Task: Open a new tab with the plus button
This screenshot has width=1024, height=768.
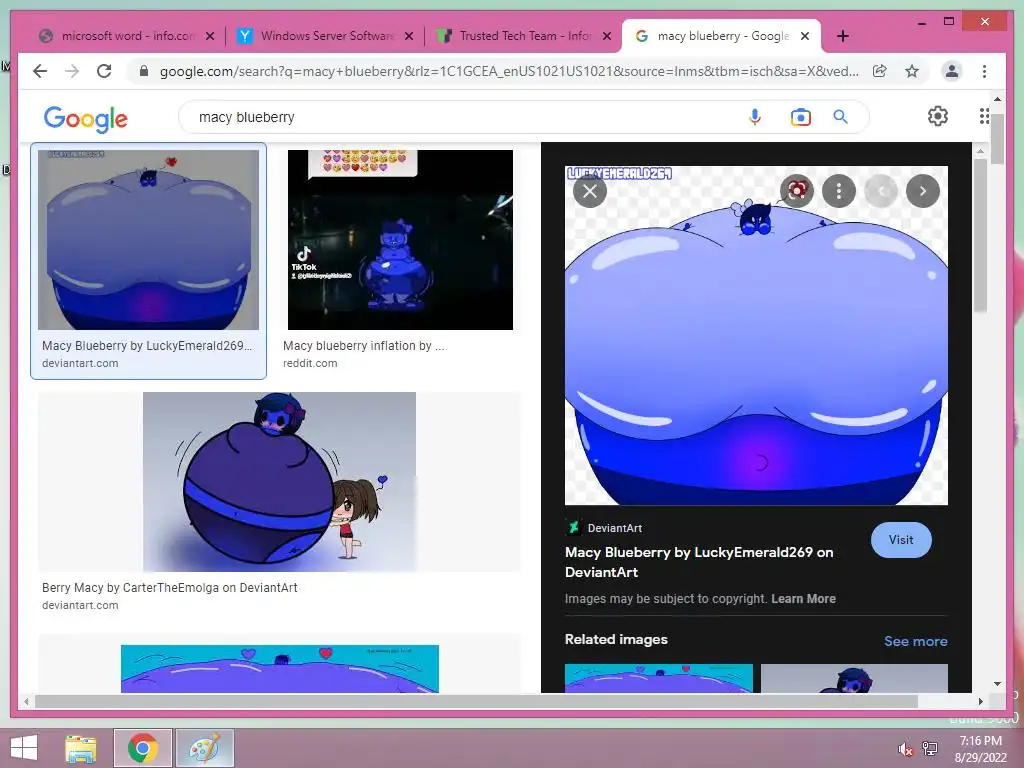Action: tap(842, 36)
